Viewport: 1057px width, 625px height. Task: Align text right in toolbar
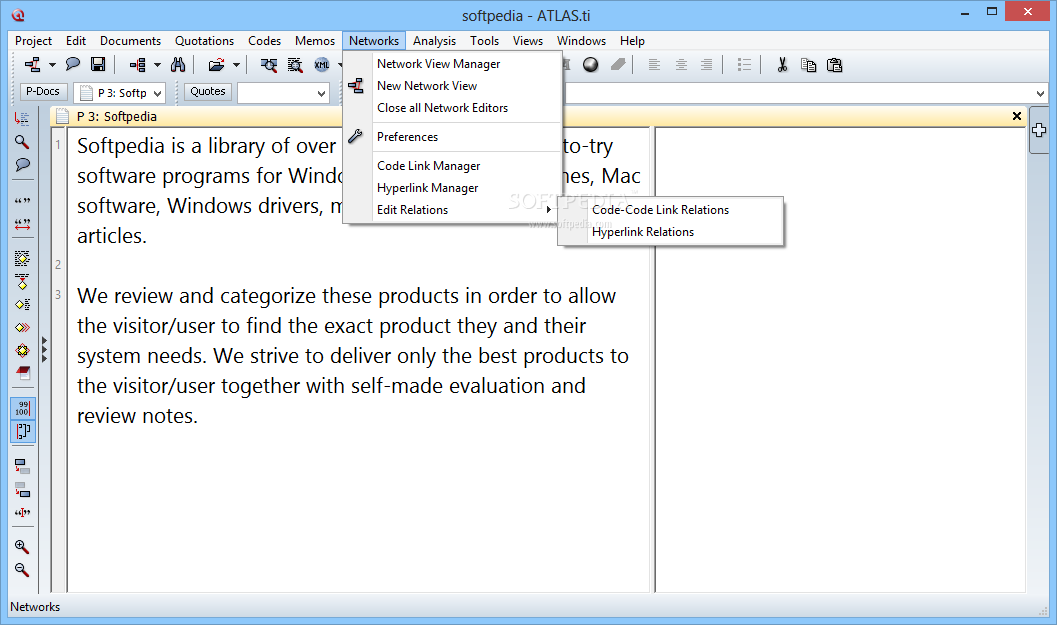706,65
